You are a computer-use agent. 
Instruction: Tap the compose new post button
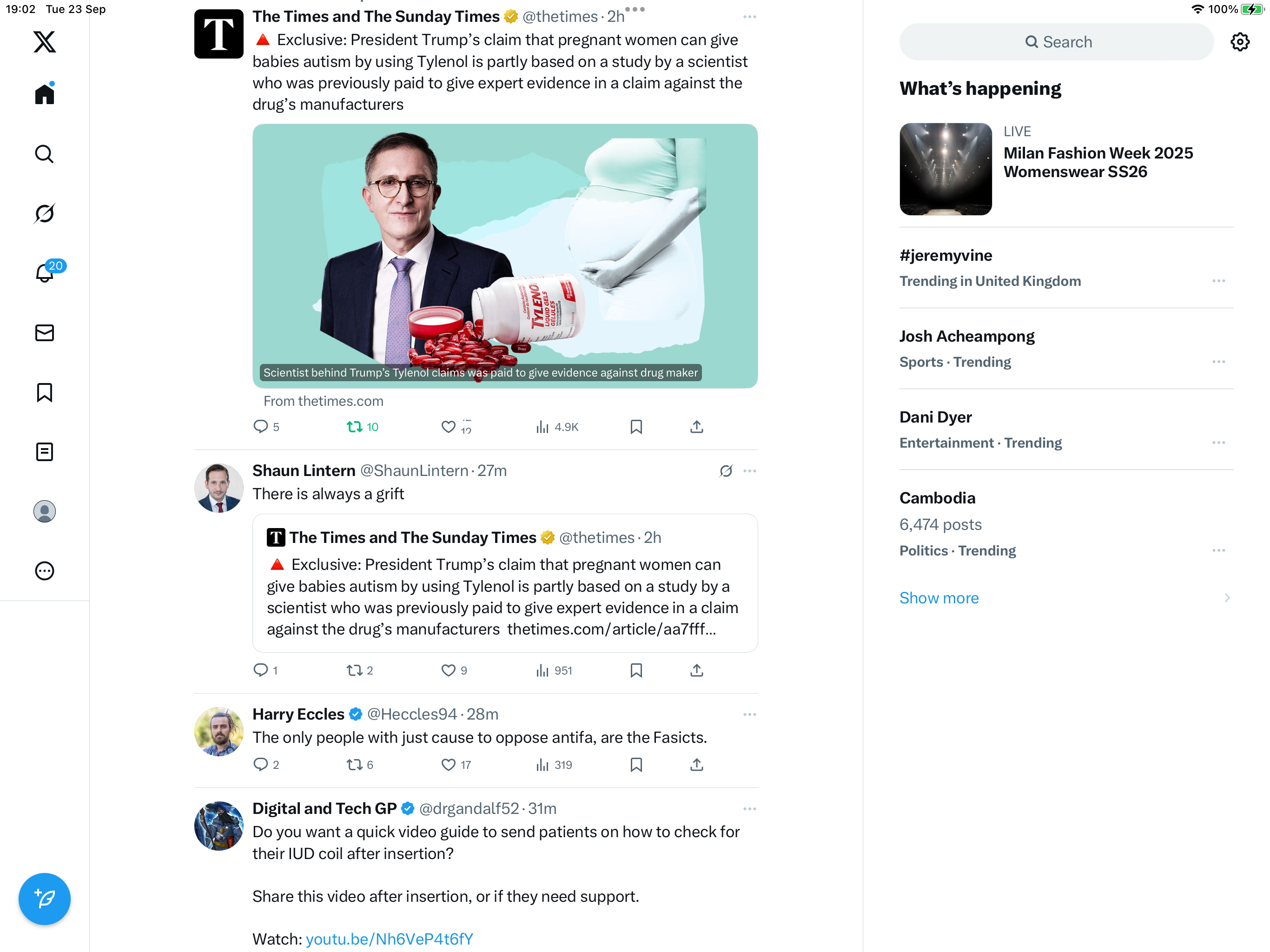pos(44,899)
